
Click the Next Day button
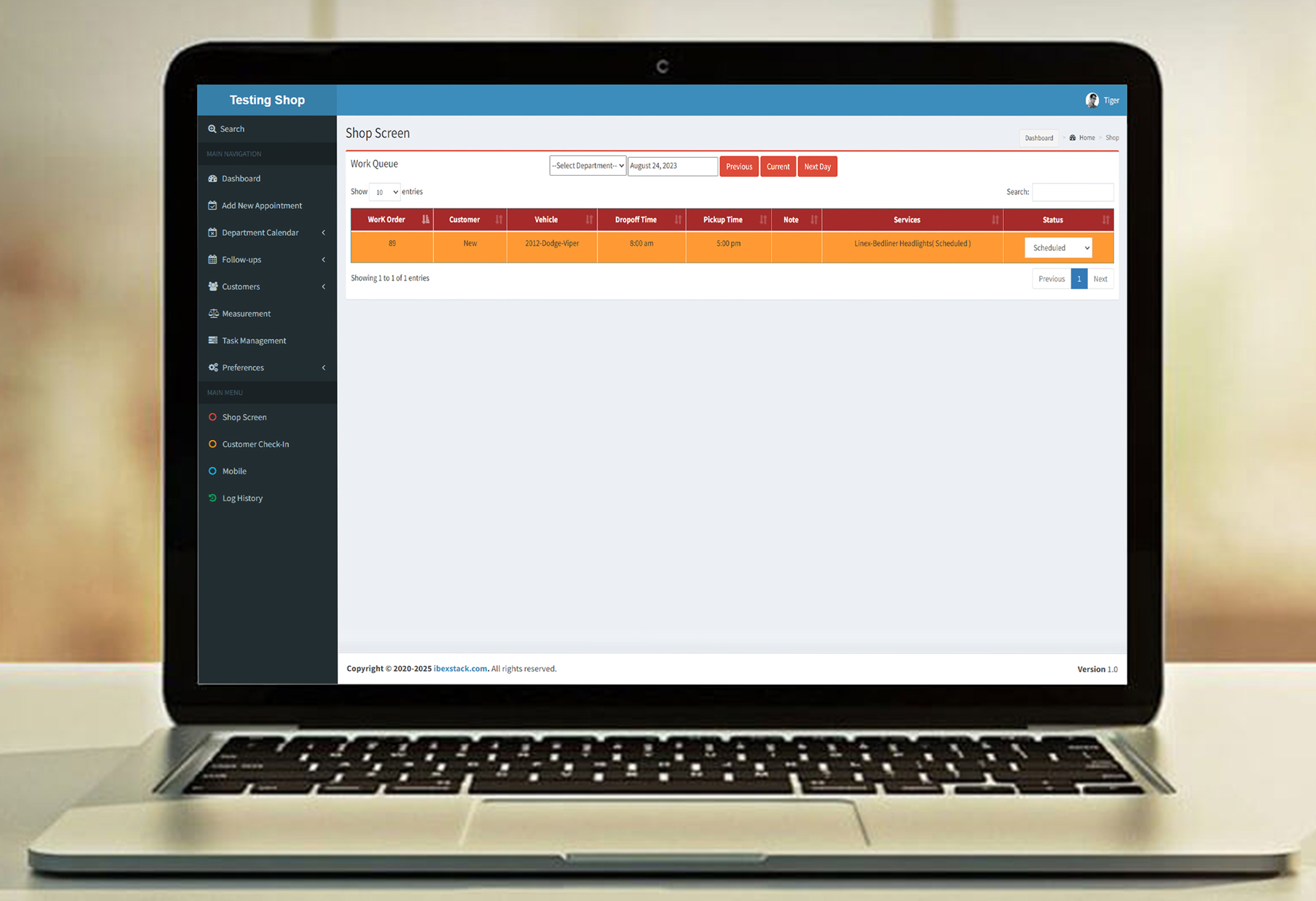click(x=818, y=167)
